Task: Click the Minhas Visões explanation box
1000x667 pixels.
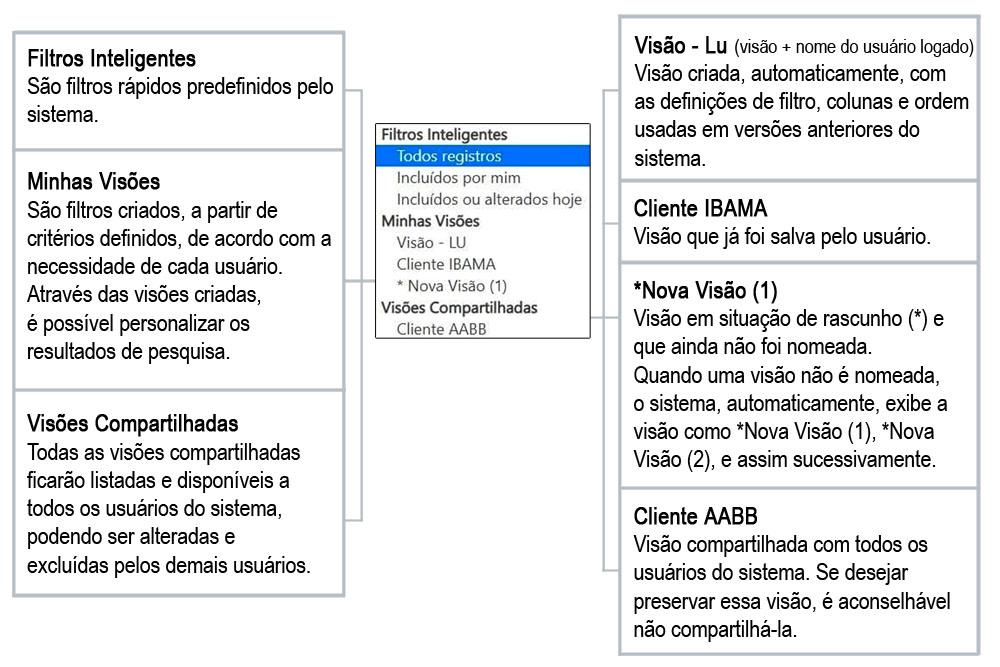Action: (179, 270)
